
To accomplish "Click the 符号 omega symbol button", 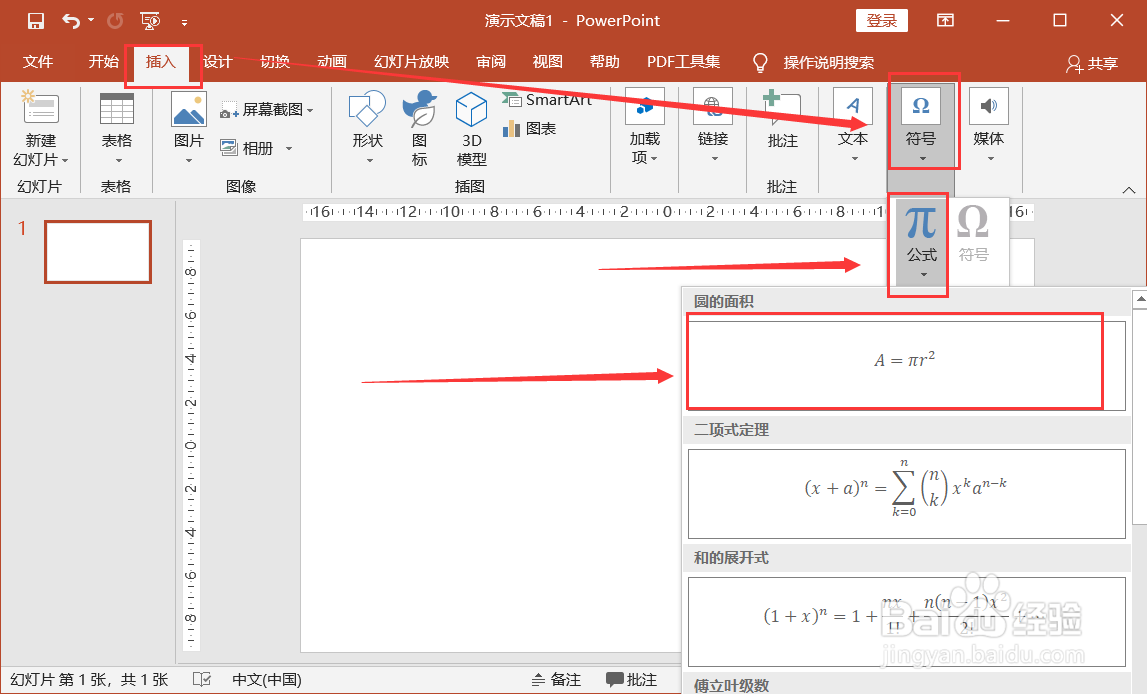I will click(974, 234).
